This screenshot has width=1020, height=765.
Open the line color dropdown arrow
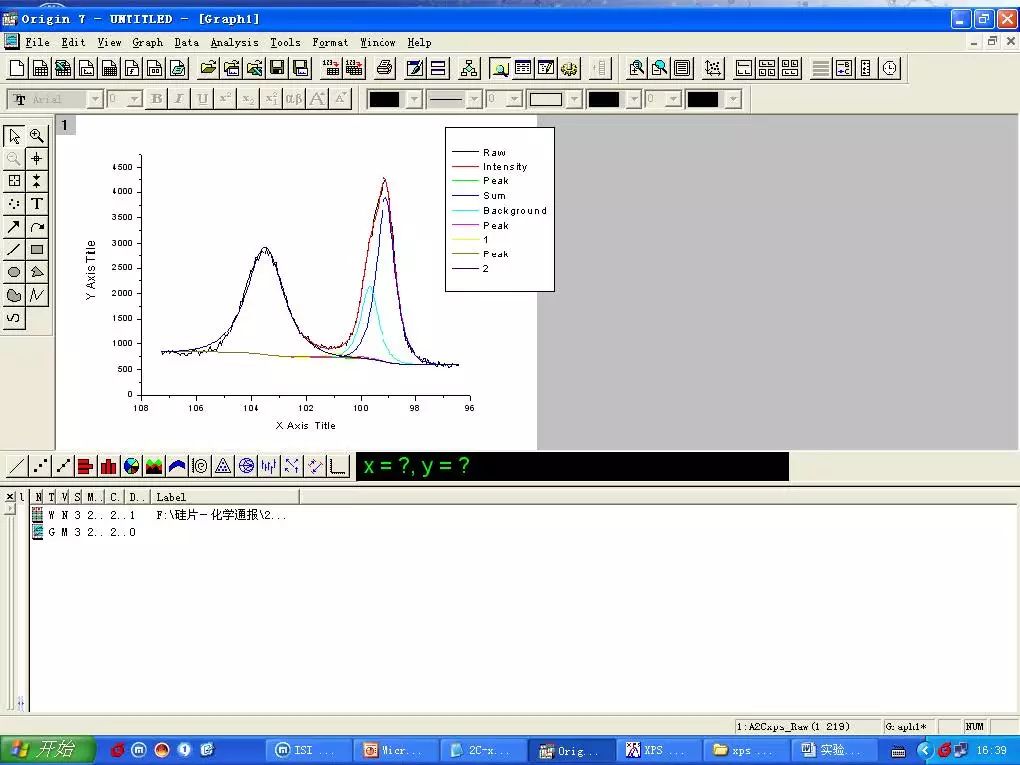414,99
